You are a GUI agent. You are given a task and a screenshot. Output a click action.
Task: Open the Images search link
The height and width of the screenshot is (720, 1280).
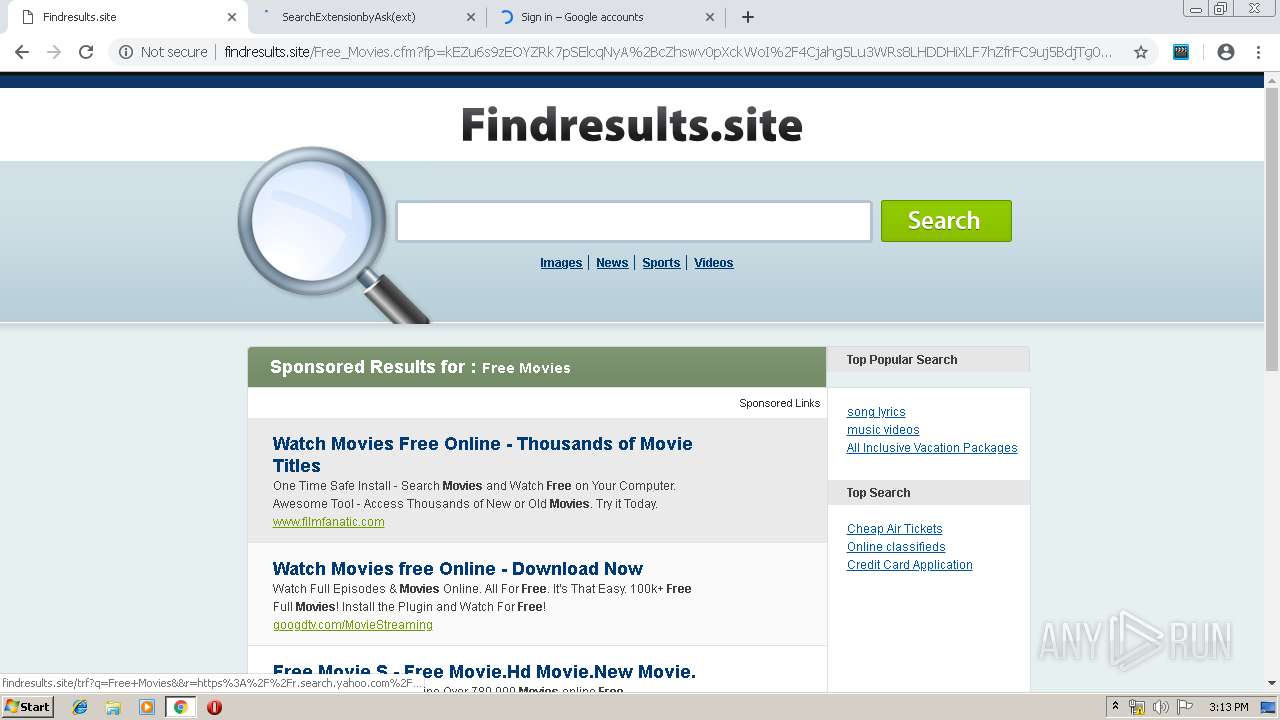tap(561, 263)
